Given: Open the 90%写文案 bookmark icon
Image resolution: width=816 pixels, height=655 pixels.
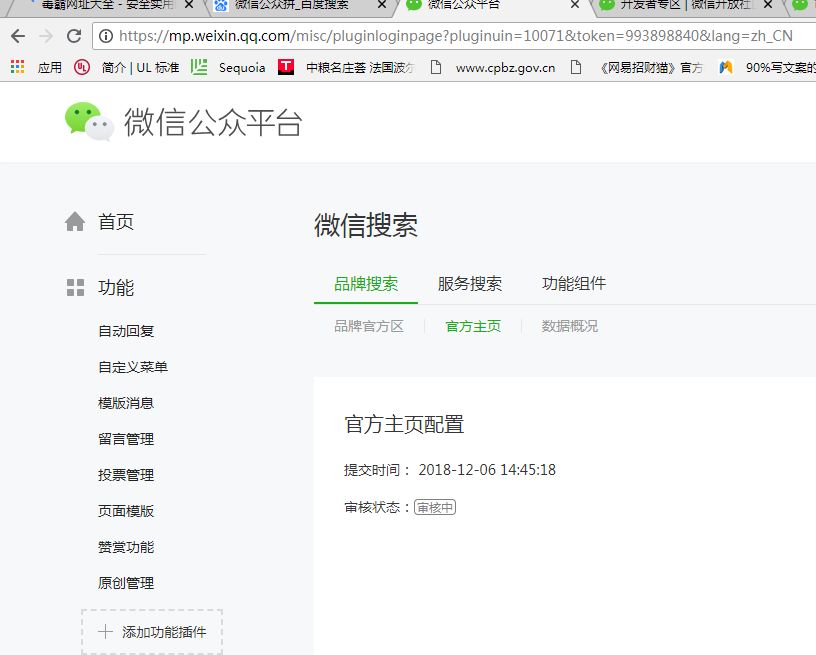Looking at the screenshot, I should 726,67.
